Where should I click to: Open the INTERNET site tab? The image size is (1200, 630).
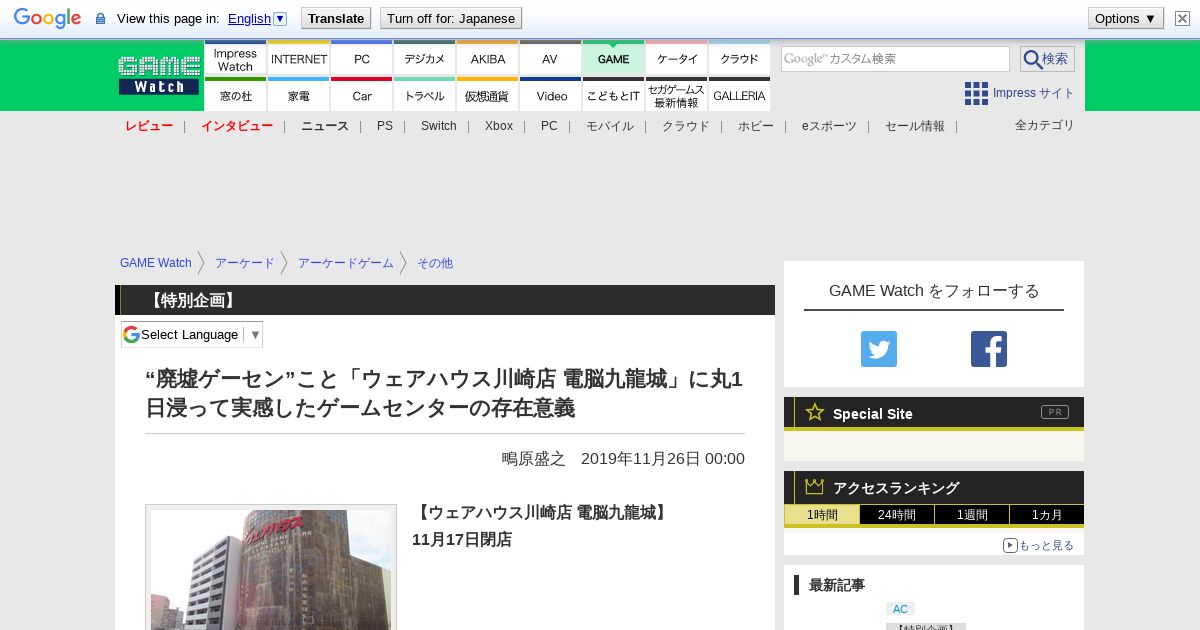(299, 59)
